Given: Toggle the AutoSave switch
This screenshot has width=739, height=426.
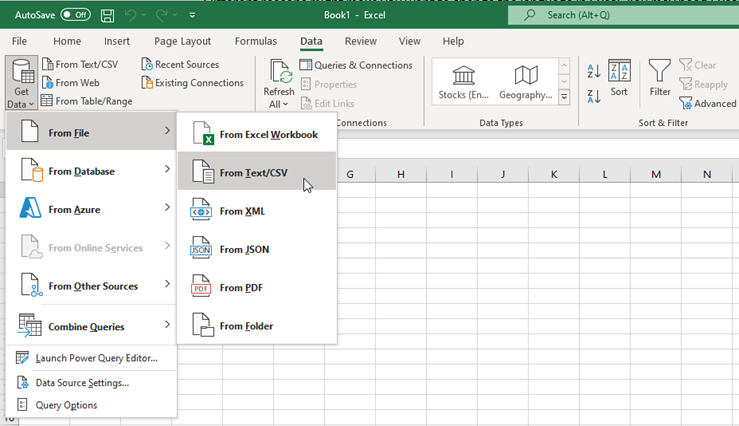Looking at the screenshot, I should [x=75, y=15].
